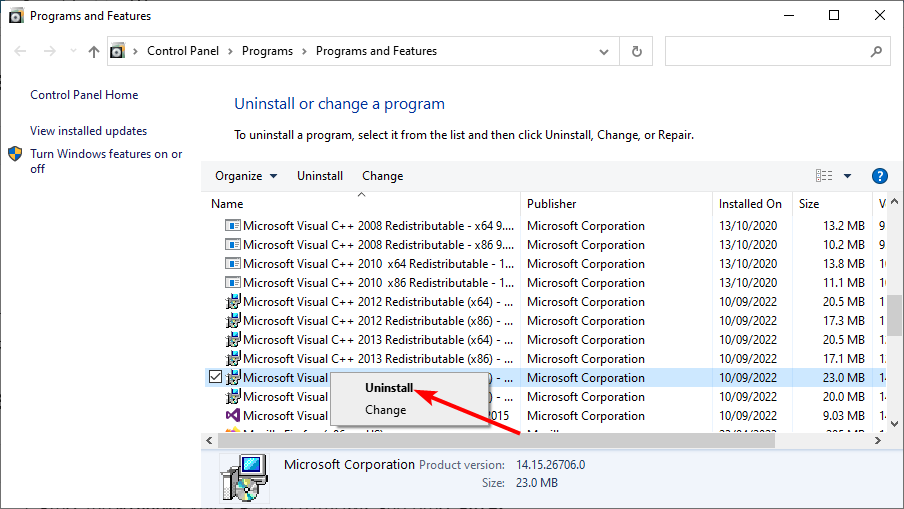Open the recent locations dropdown arrow

[73, 51]
